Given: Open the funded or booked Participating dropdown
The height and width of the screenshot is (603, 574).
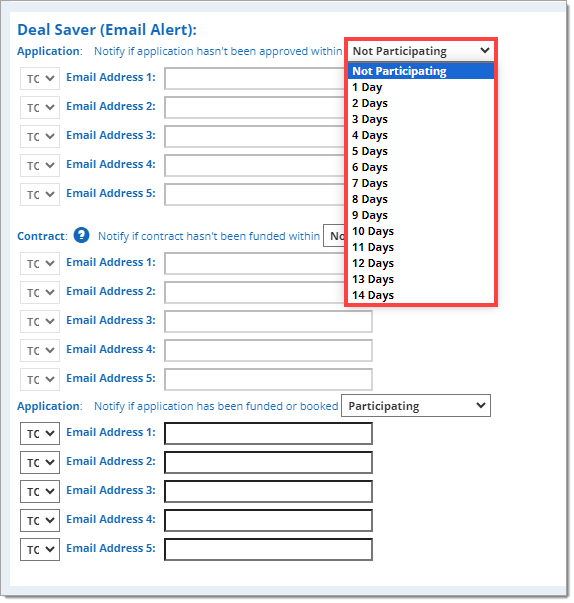Looking at the screenshot, I should pos(416,406).
